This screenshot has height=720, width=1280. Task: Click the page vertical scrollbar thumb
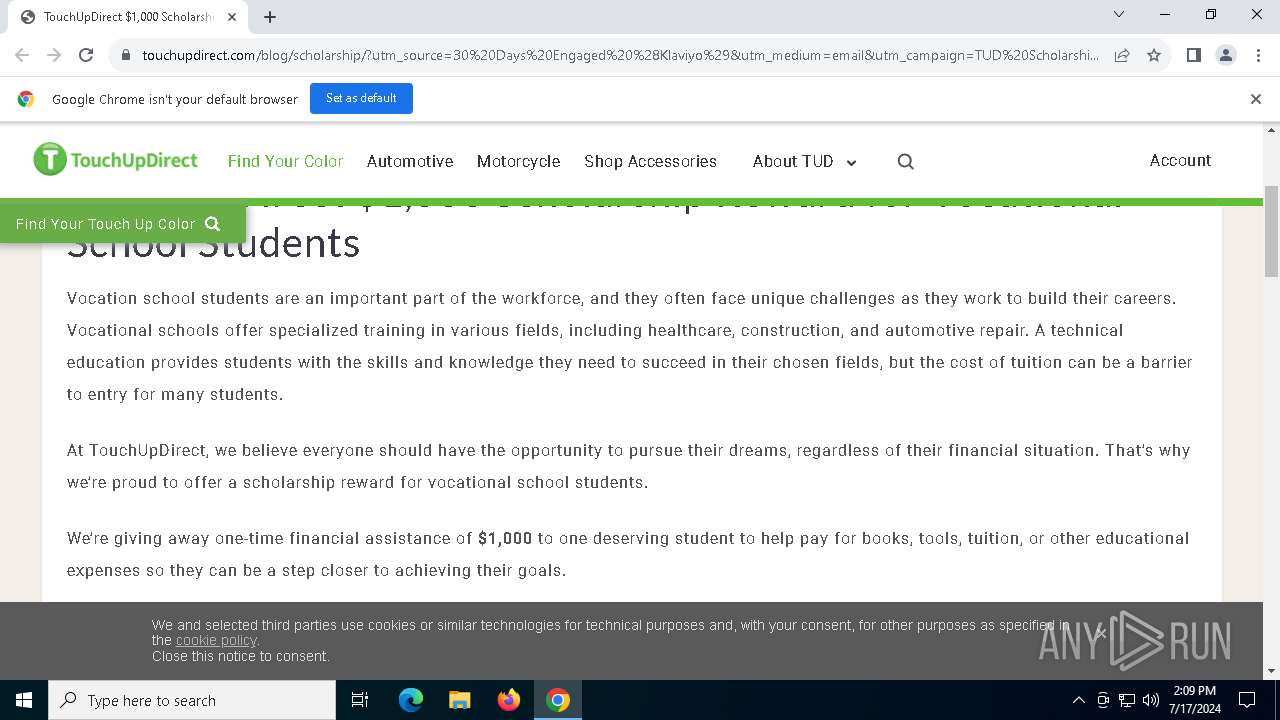[x=1272, y=231]
